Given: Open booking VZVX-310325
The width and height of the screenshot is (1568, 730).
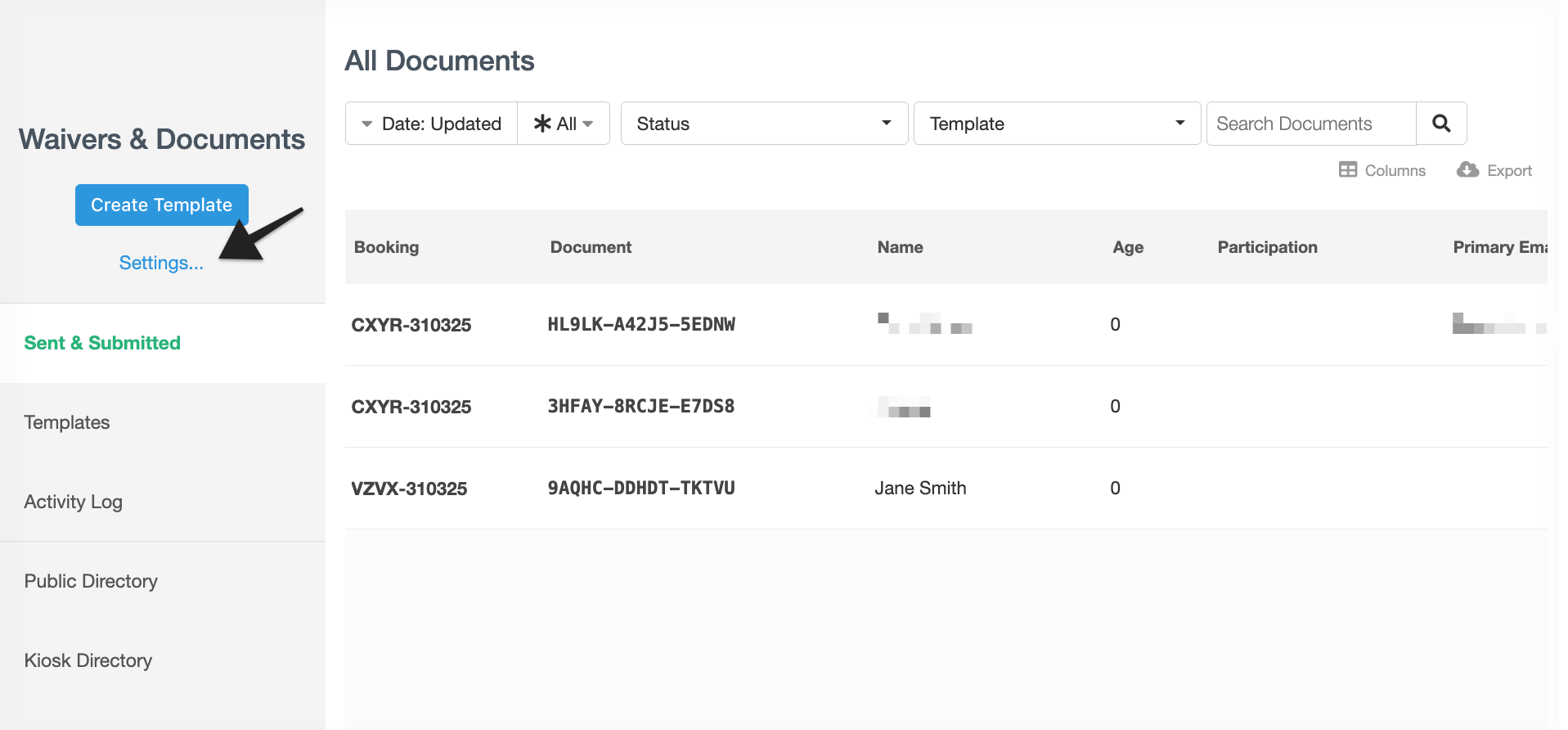Looking at the screenshot, I should pos(409,489).
